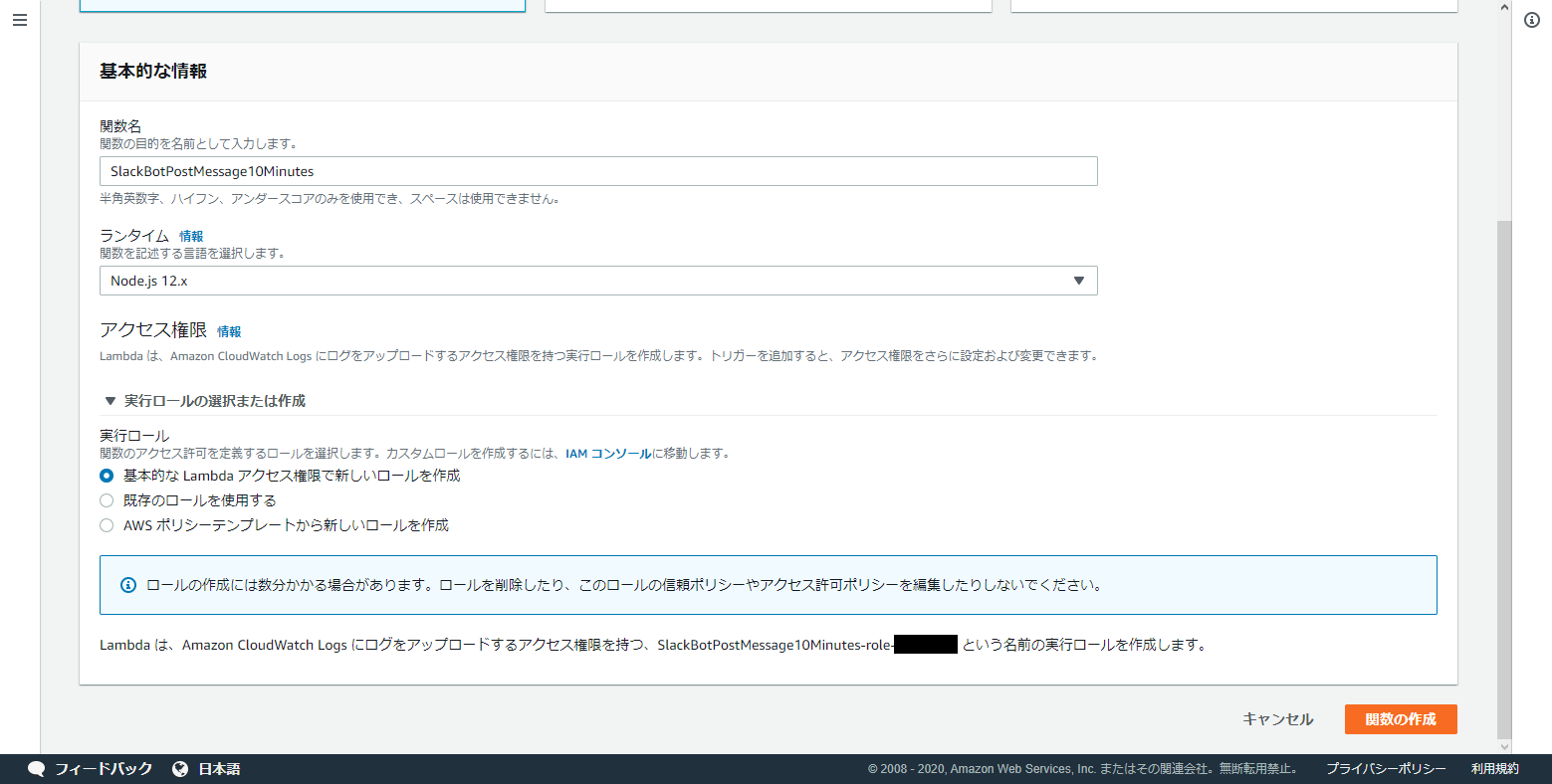
Task: Open the IAM コンソール link
Action: click(608, 454)
